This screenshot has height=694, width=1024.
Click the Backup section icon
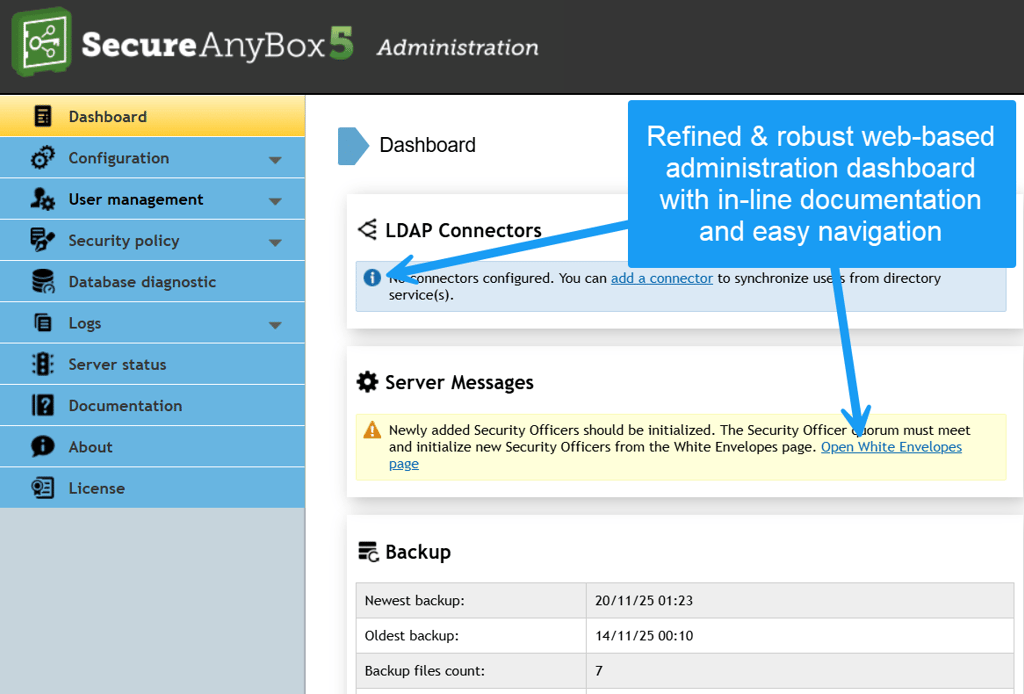368,552
